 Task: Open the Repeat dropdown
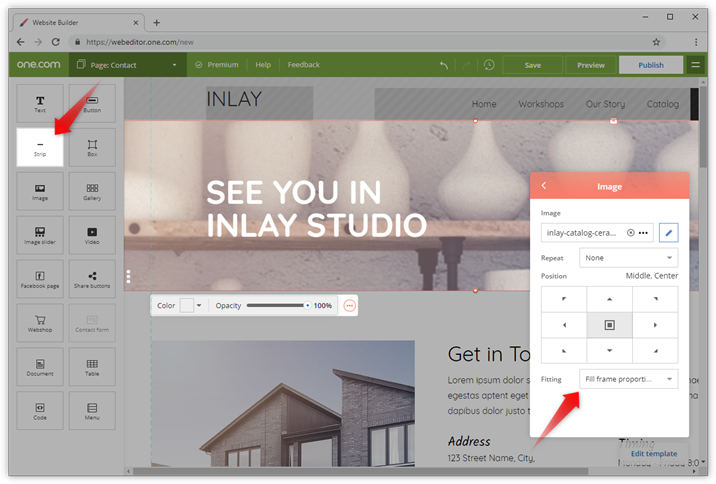pyautogui.click(x=628, y=258)
